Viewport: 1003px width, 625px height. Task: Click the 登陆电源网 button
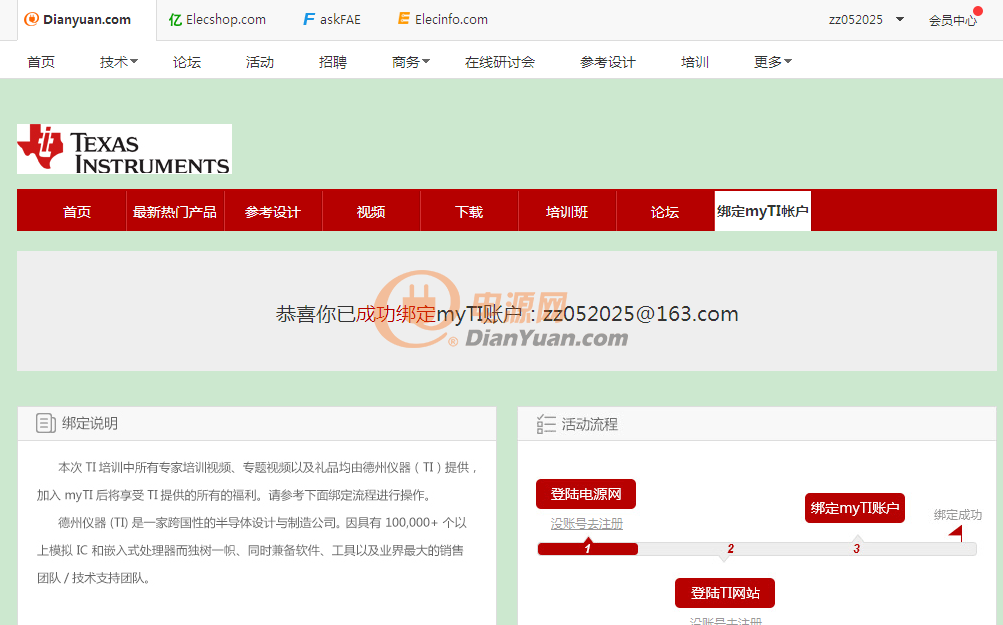(x=586, y=494)
